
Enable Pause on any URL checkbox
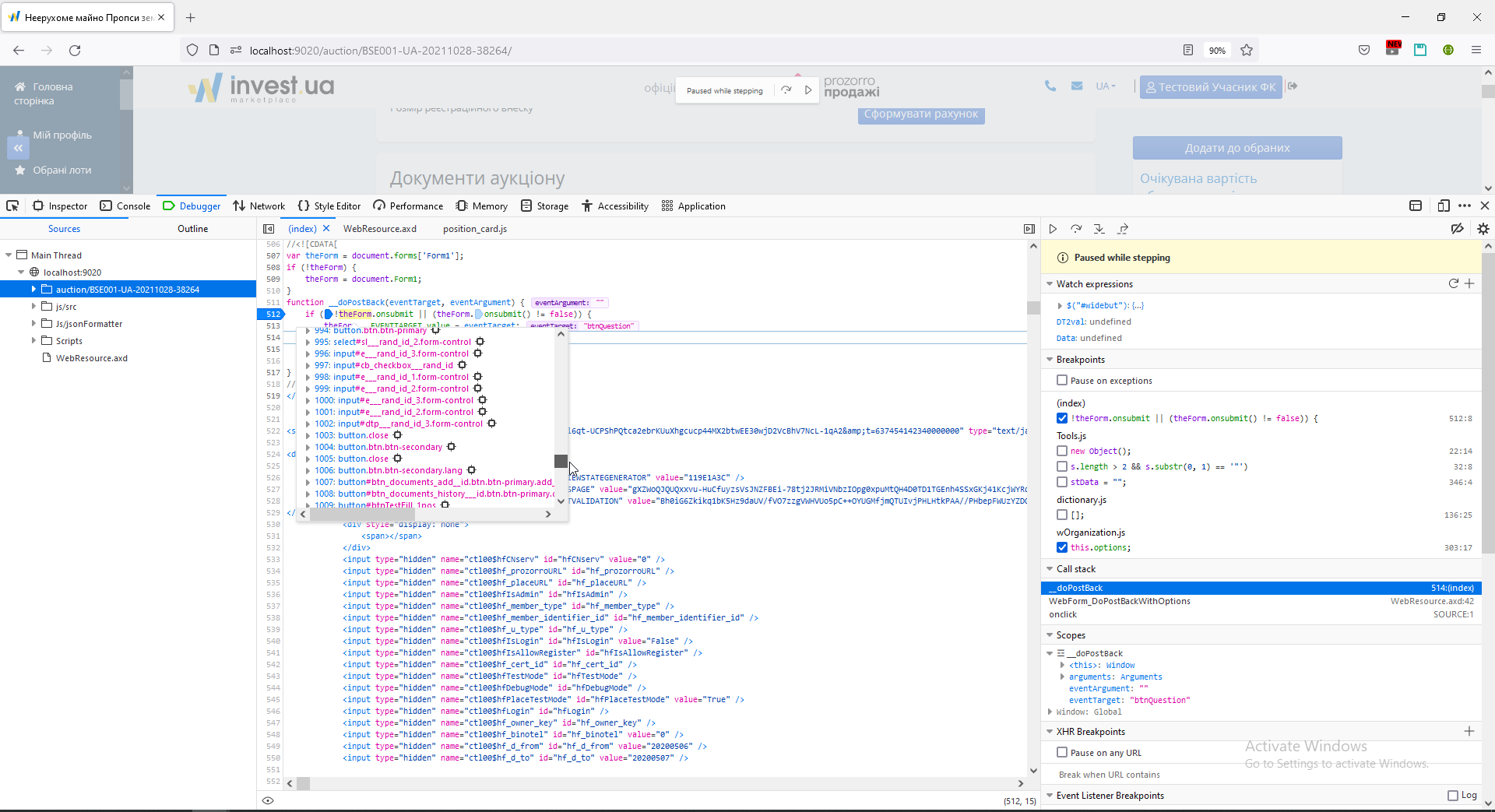(x=1062, y=753)
